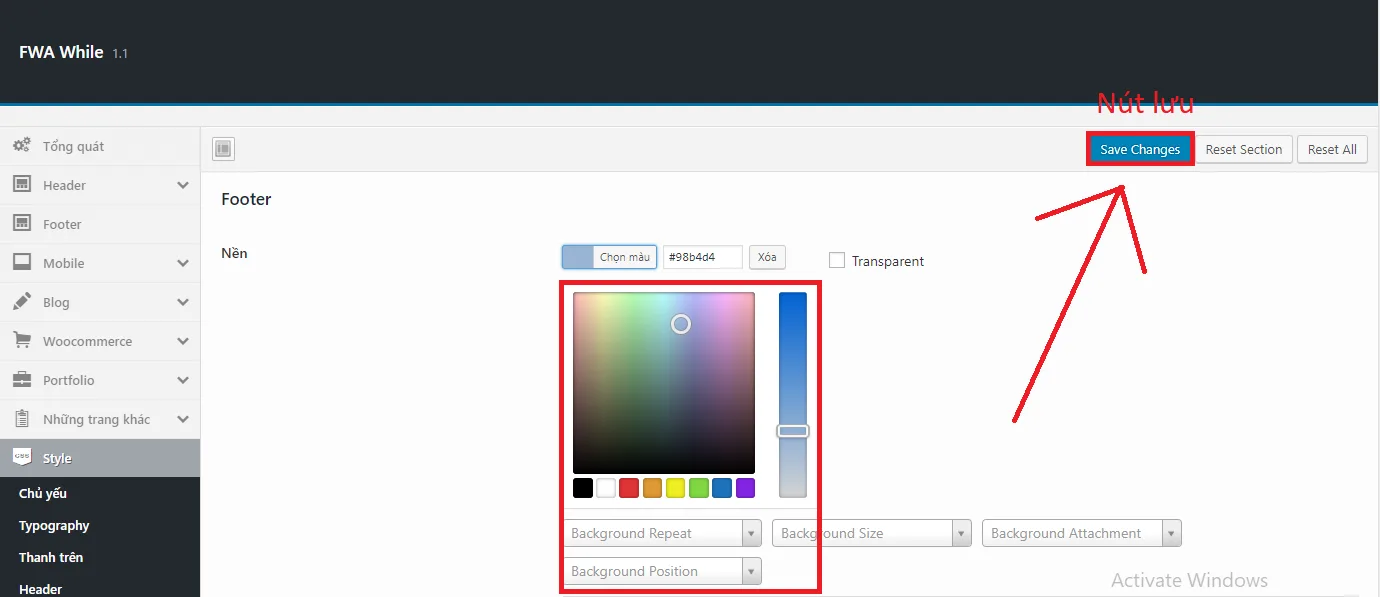Click the Blog pencil icon
Image resolution: width=1380 pixels, height=597 pixels.
pos(21,301)
